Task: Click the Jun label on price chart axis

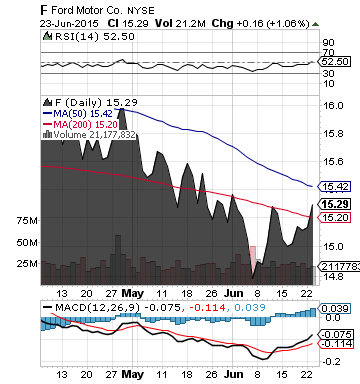Action: coord(233,293)
